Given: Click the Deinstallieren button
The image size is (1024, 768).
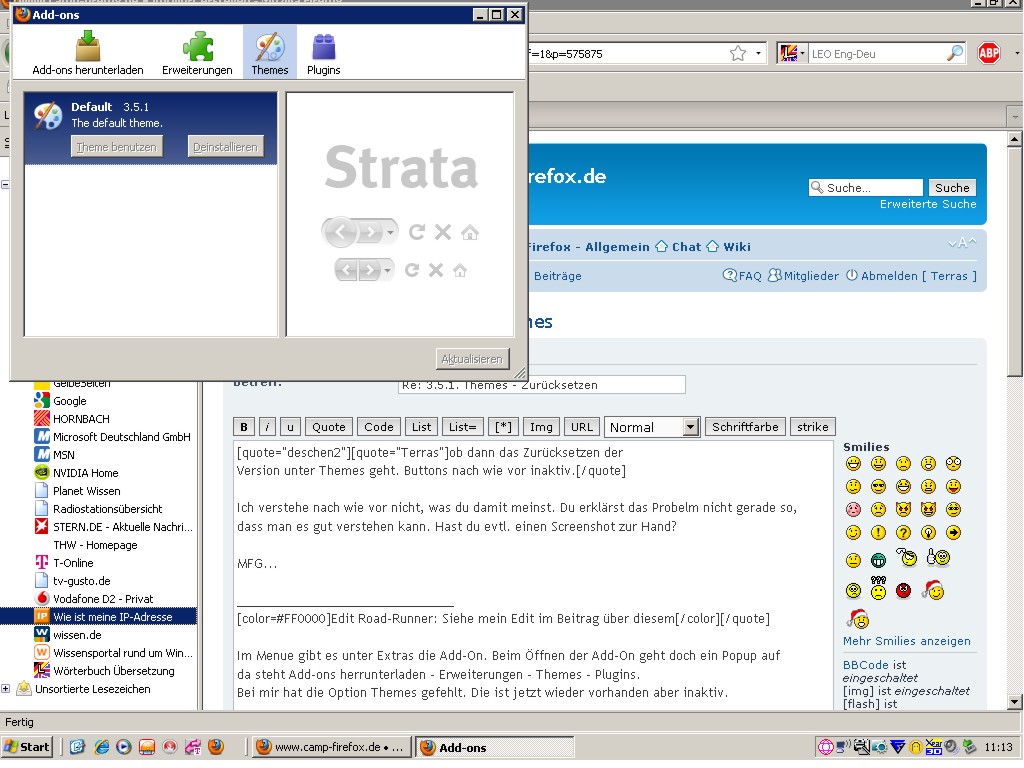Looking at the screenshot, I should coord(225,147).
